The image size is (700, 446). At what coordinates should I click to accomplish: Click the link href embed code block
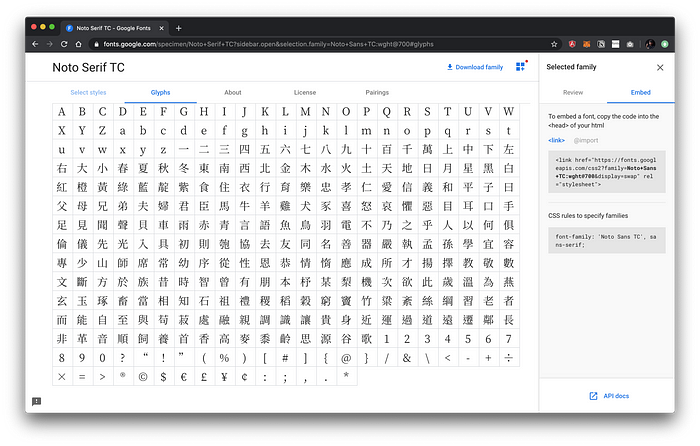(x=607, y=172)
